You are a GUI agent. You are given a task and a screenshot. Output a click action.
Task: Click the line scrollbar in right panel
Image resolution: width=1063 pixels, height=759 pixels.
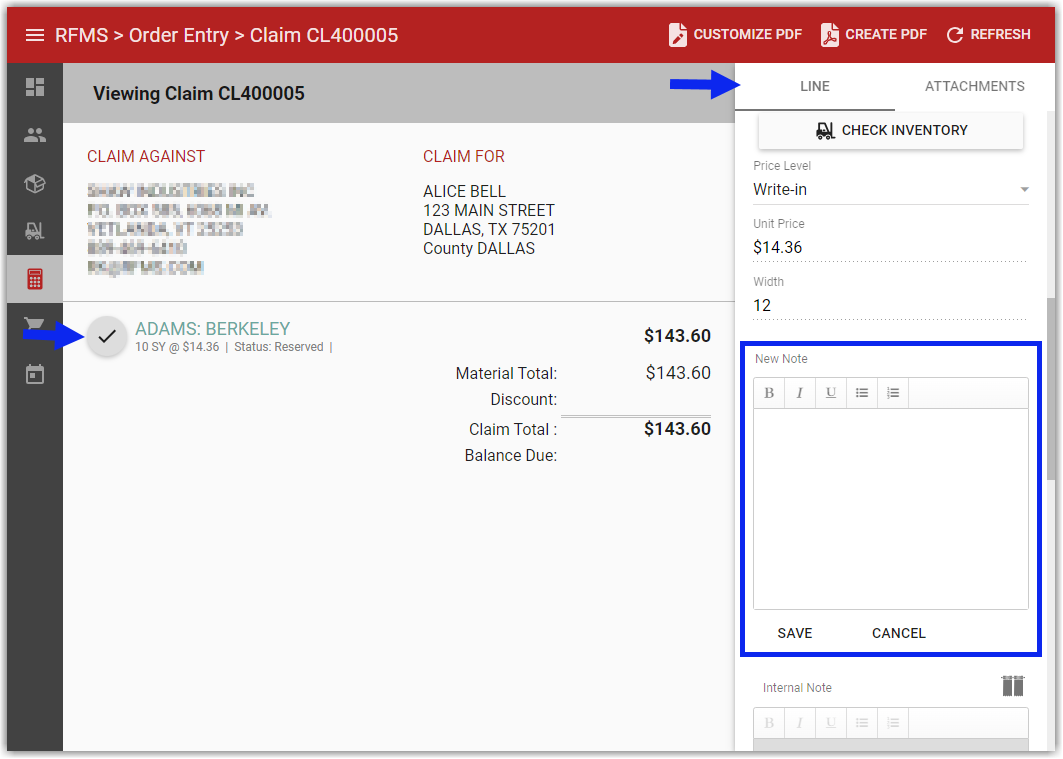pos(1050,388)
